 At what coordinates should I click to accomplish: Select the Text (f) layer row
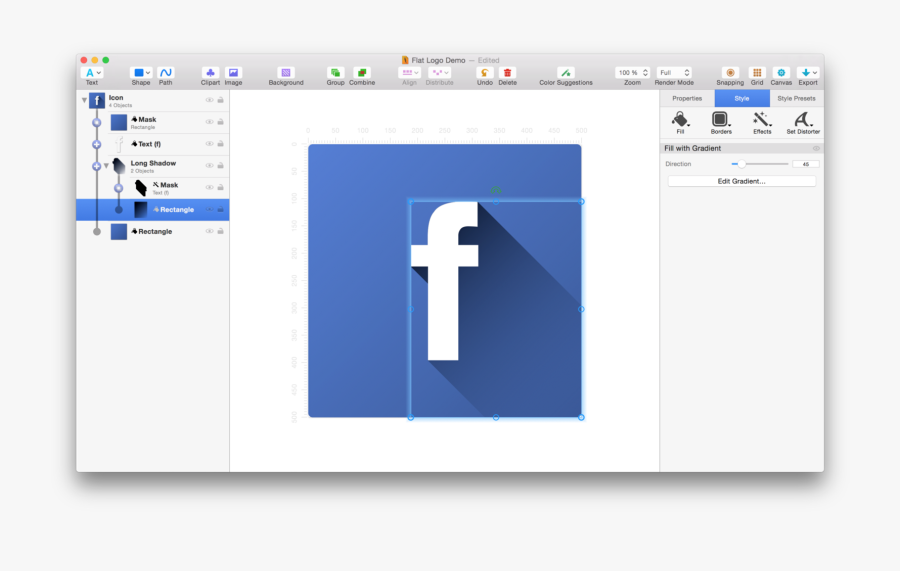[153, 144]
